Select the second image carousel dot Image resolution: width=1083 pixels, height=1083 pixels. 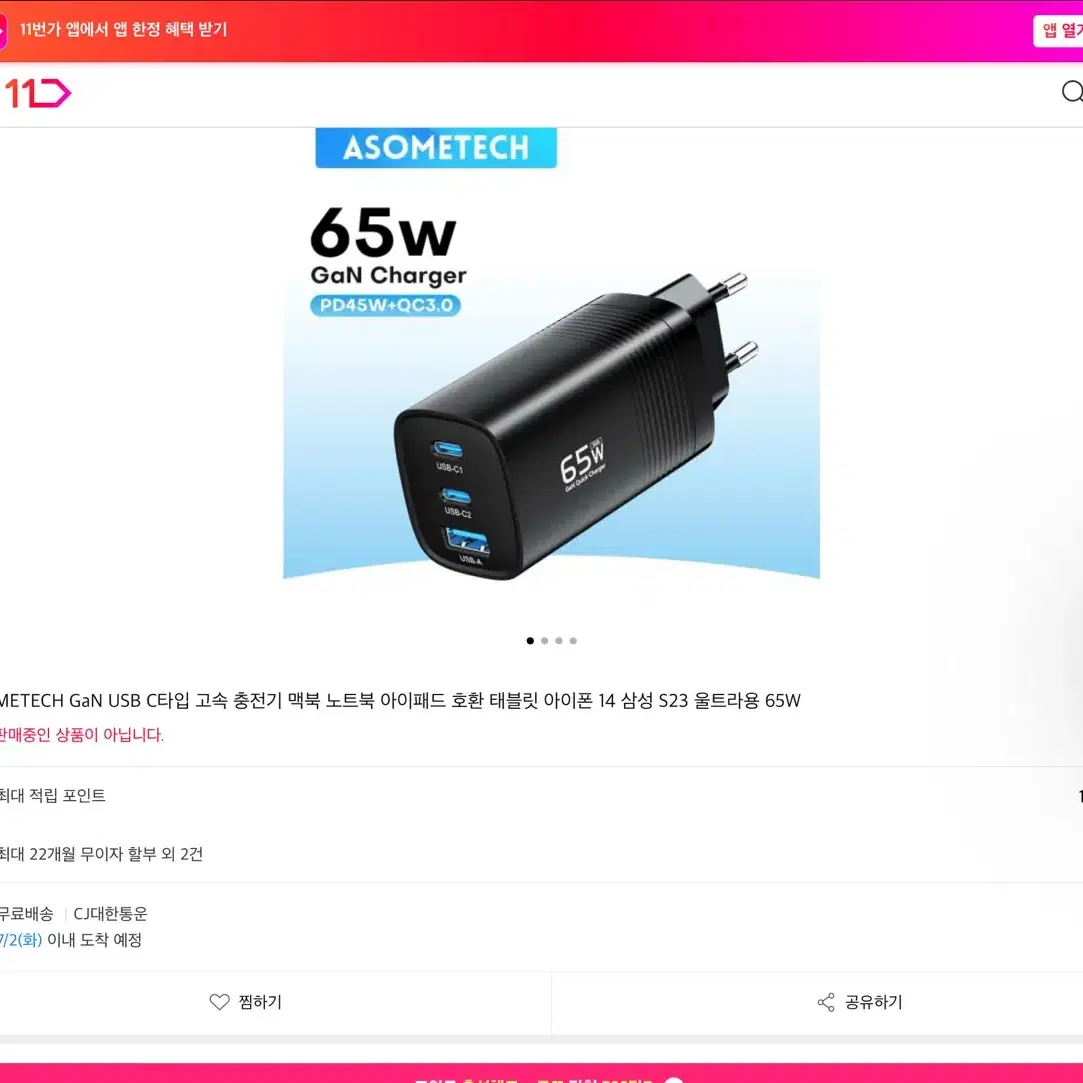coord(544,641)
